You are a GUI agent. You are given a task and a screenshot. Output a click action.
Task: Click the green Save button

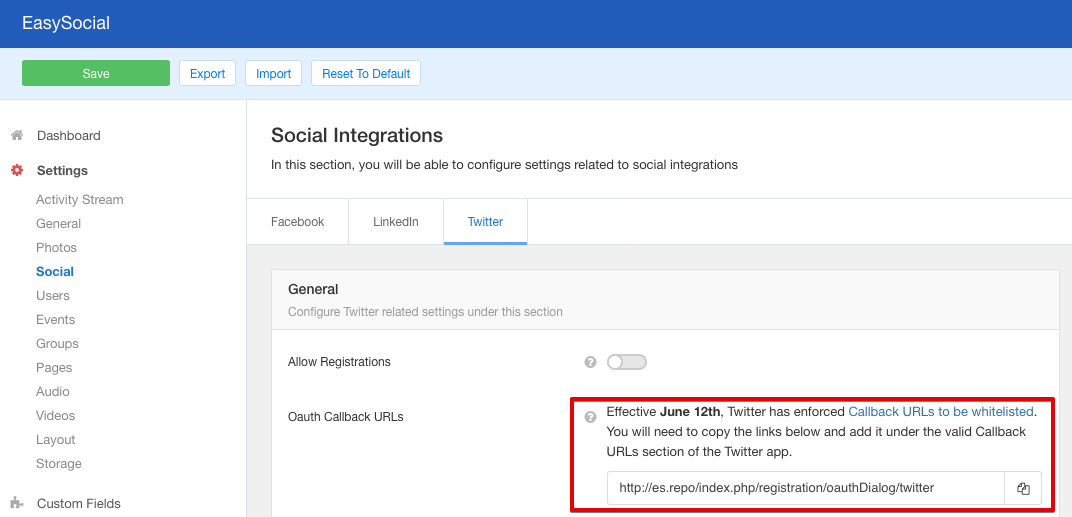pos(96,73)
